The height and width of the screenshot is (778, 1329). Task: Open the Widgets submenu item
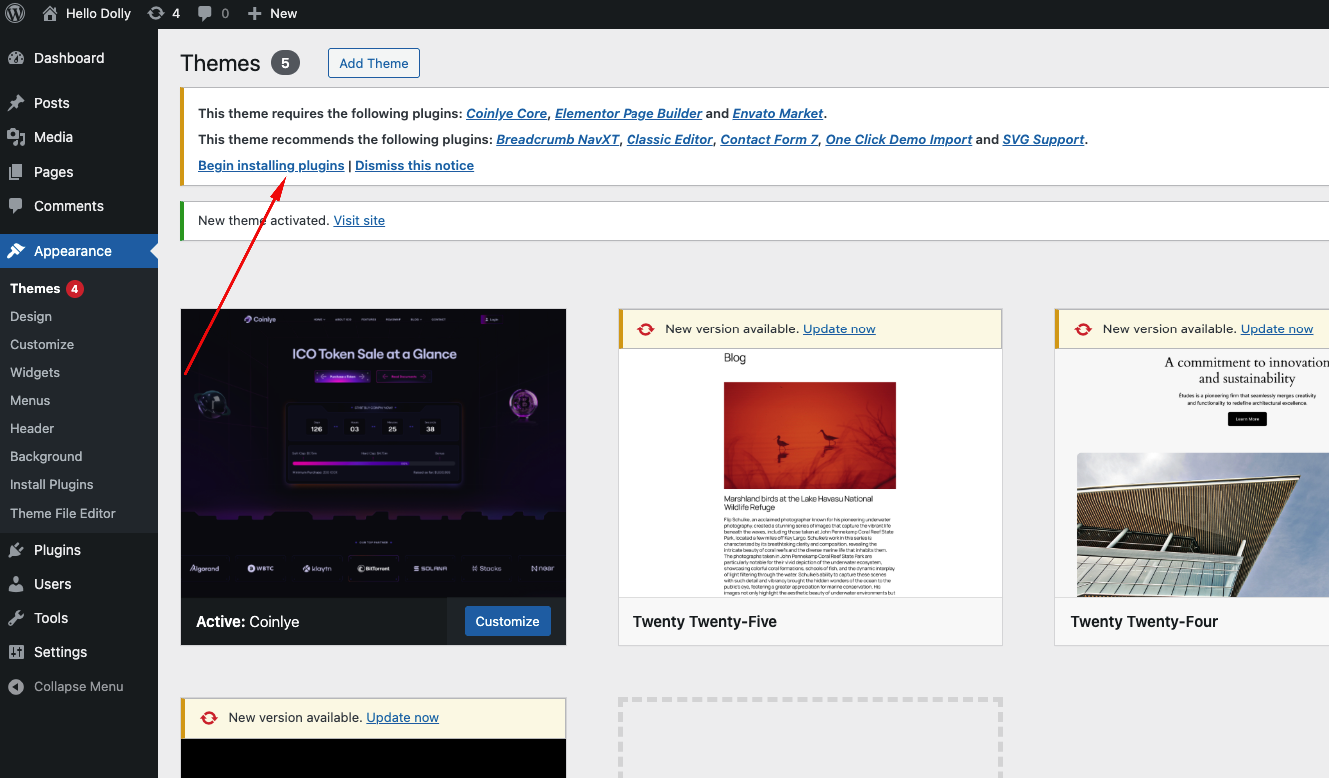pyautogui.click(x=35, y=372)
